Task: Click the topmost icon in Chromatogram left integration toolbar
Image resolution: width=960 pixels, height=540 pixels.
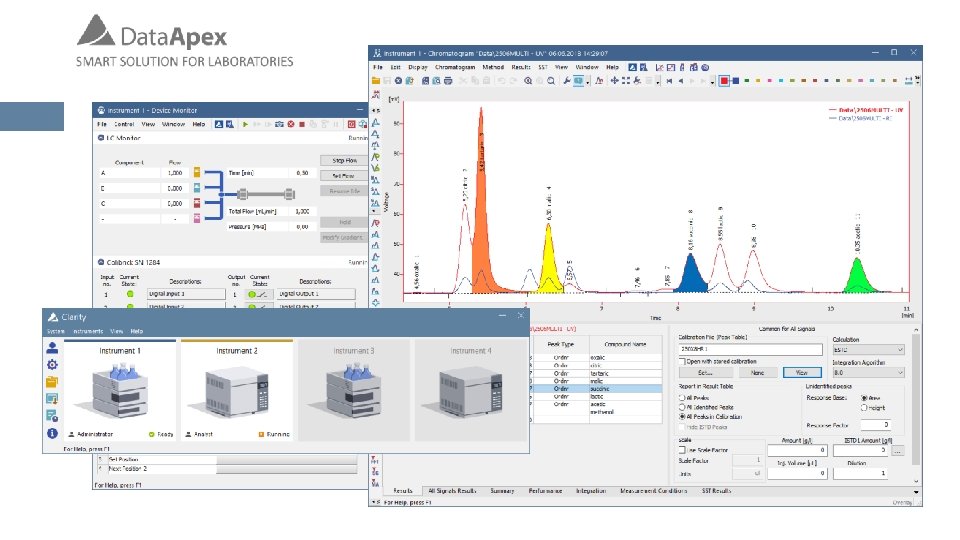Action: coord(375,95)
